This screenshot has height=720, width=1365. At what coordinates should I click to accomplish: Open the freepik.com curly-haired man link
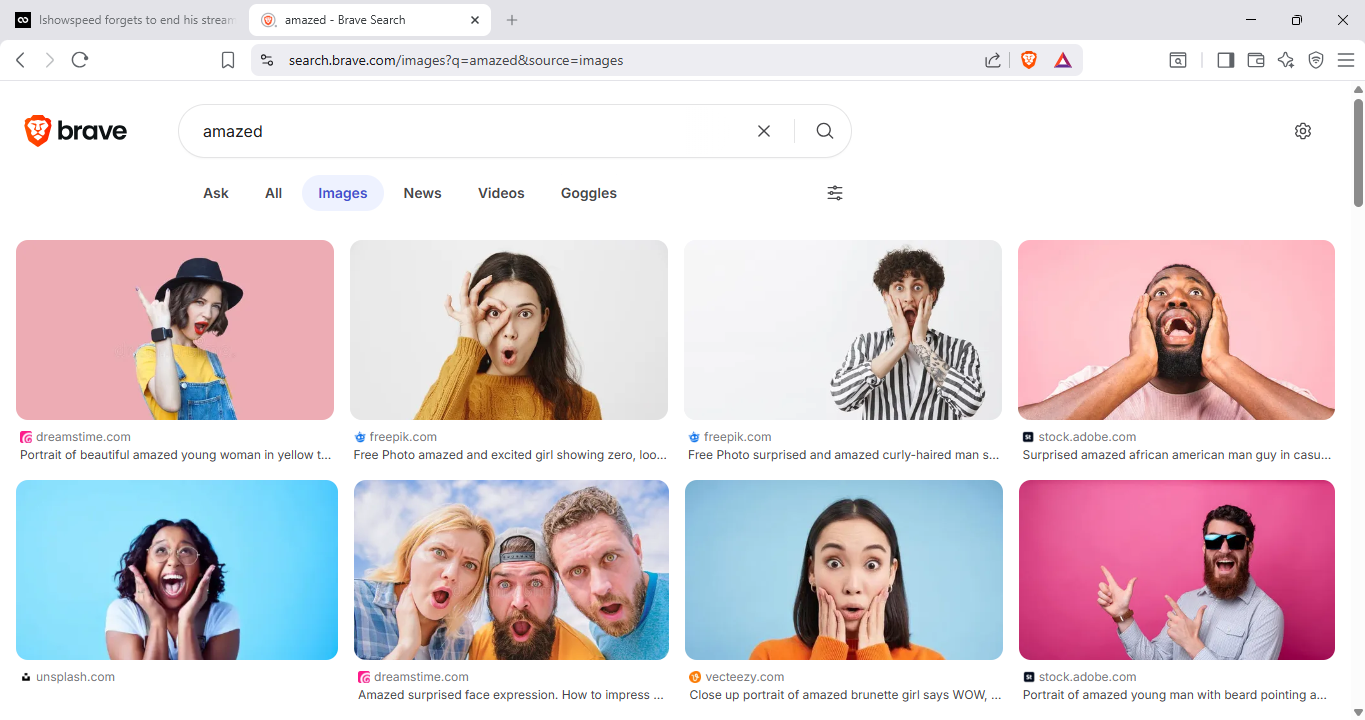(x=843, y=455)
